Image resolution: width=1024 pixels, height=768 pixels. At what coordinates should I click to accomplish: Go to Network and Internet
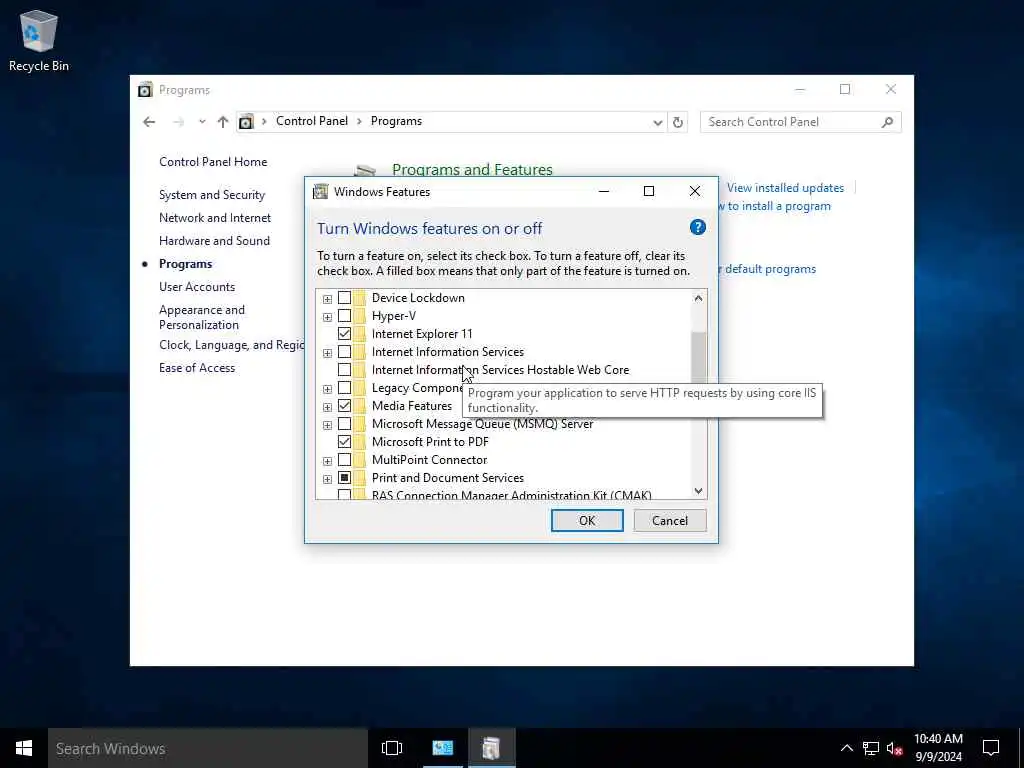(x=215, y=217)
